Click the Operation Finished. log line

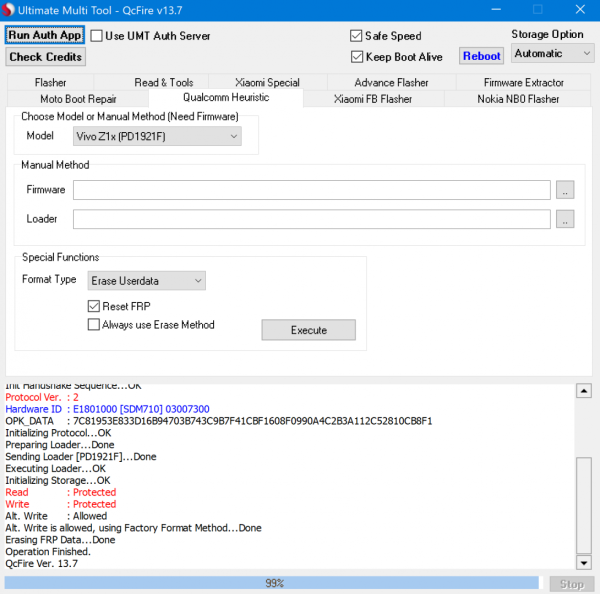[48, 552]
